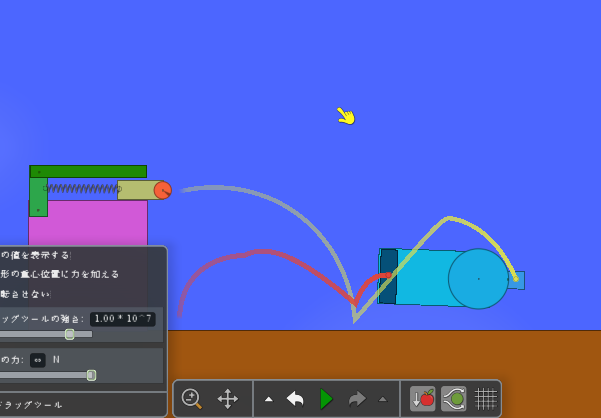Screen dimensions: 601x418
Task: Click the large blue circle wheel
Action: pos(478,278)
